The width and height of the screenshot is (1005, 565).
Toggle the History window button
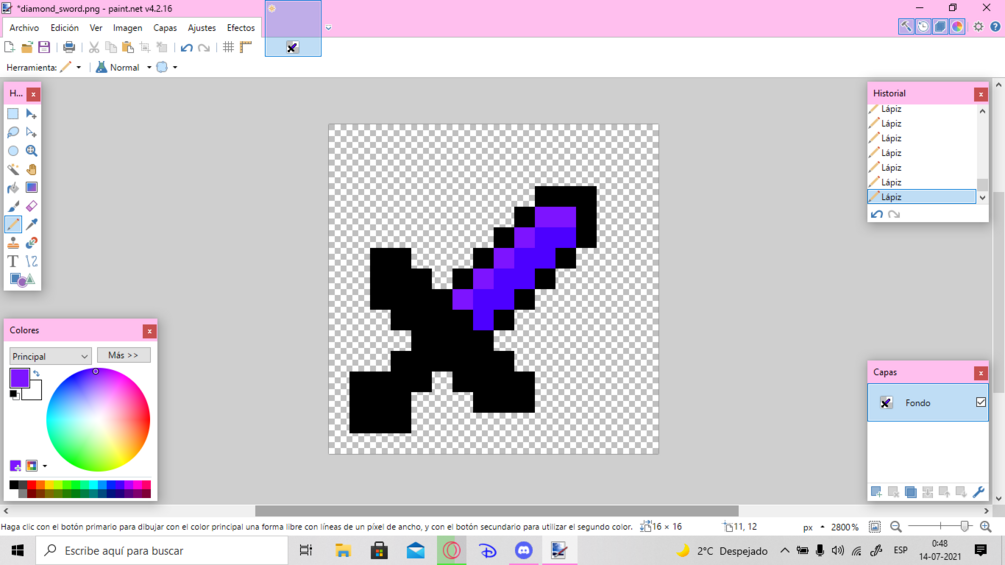pos(923,26)
